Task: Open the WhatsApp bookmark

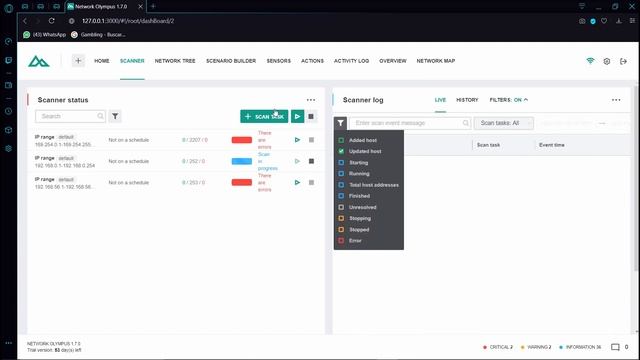Action: click(44, 35)
